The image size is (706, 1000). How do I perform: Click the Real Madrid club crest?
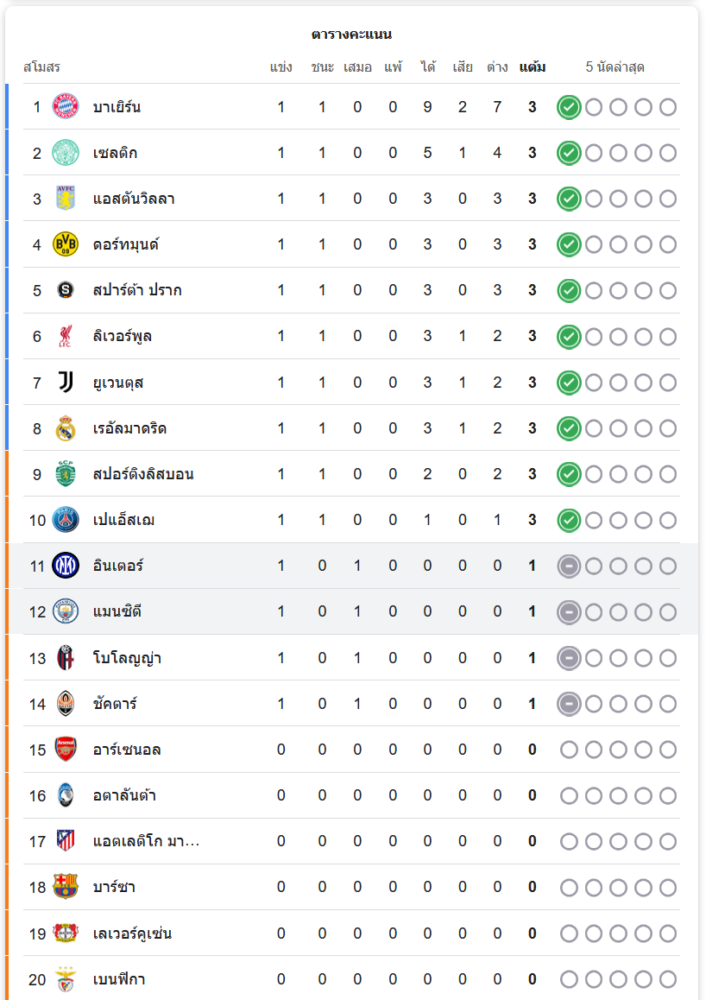65,428
